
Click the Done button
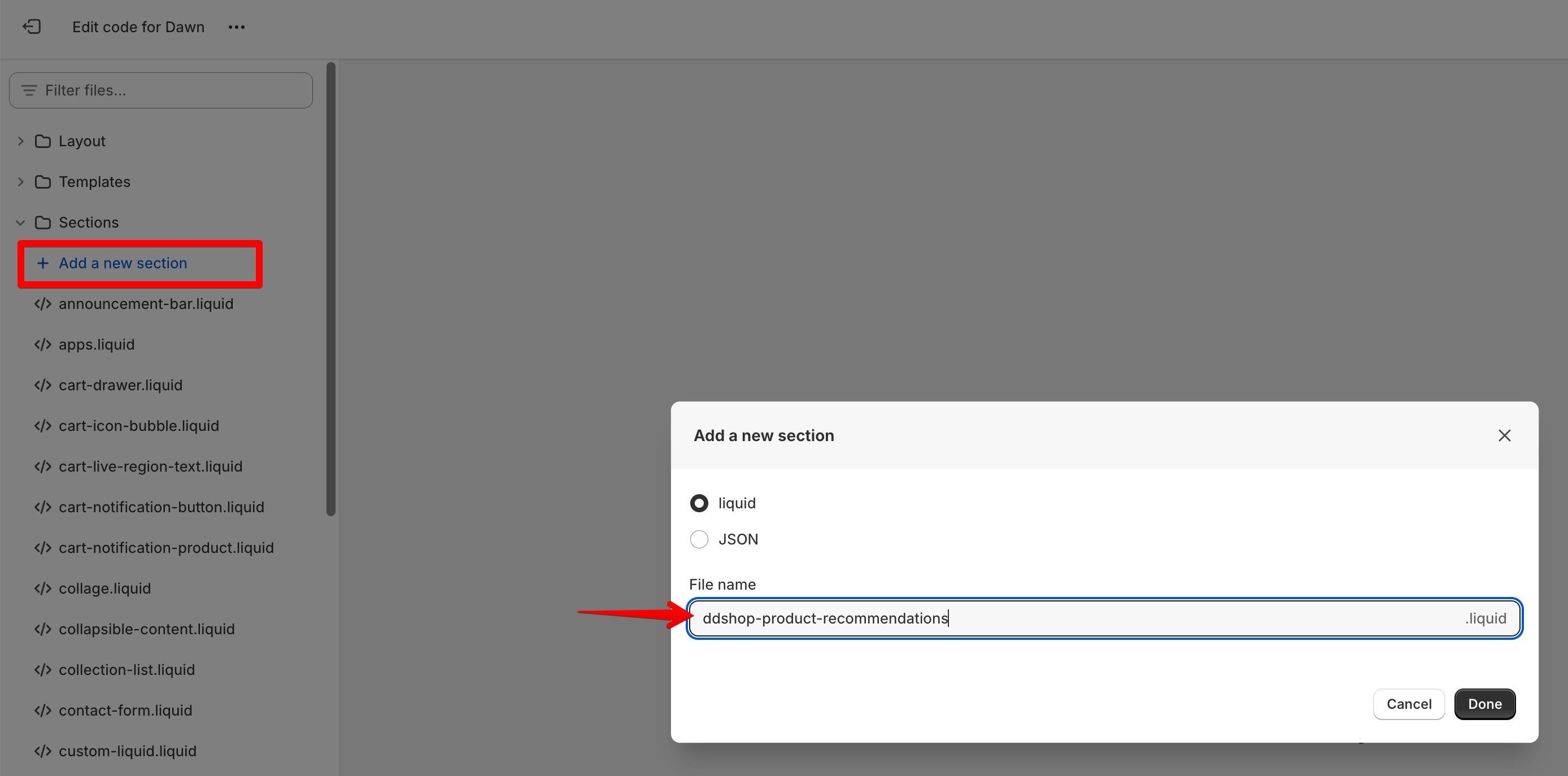tap(1484, 704)
